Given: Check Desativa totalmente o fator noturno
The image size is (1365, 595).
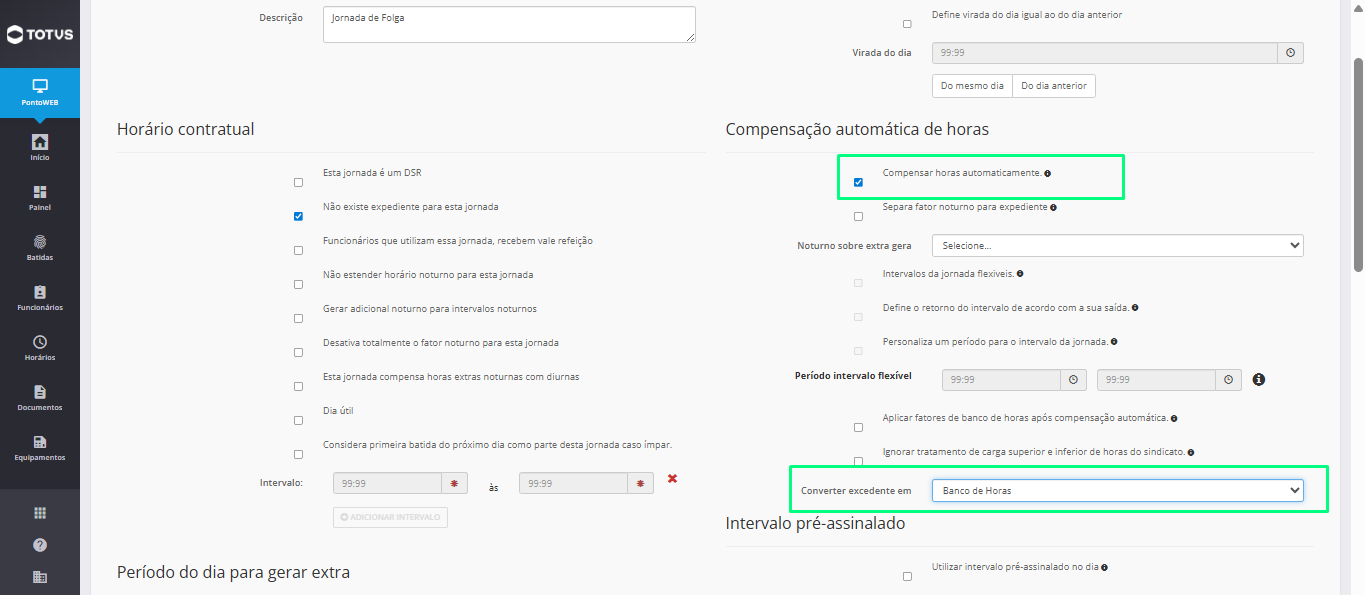Looking at the screenshot, I should click(298, 352).
